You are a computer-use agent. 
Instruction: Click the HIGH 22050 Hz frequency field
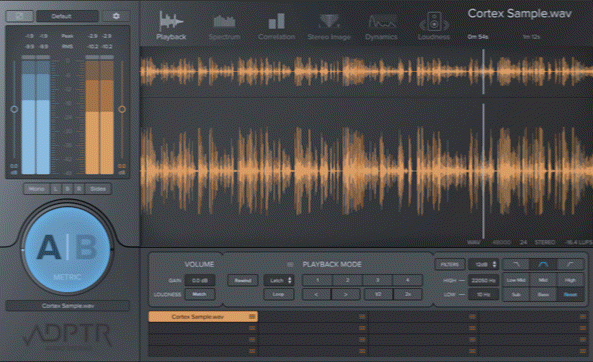(x=483, y=280)
